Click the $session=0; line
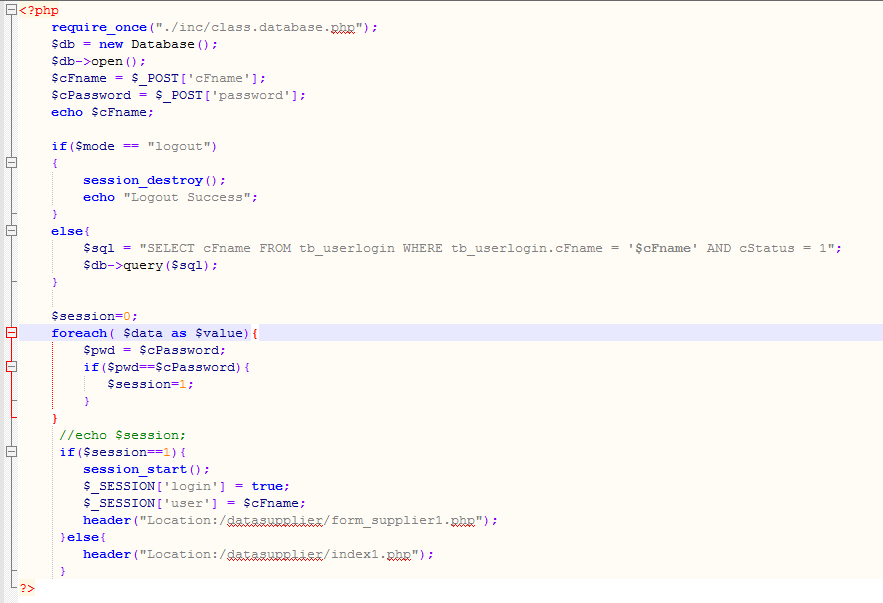Image resolution: width=883 pixels, height=603 pixels. (x=95, y=316)
